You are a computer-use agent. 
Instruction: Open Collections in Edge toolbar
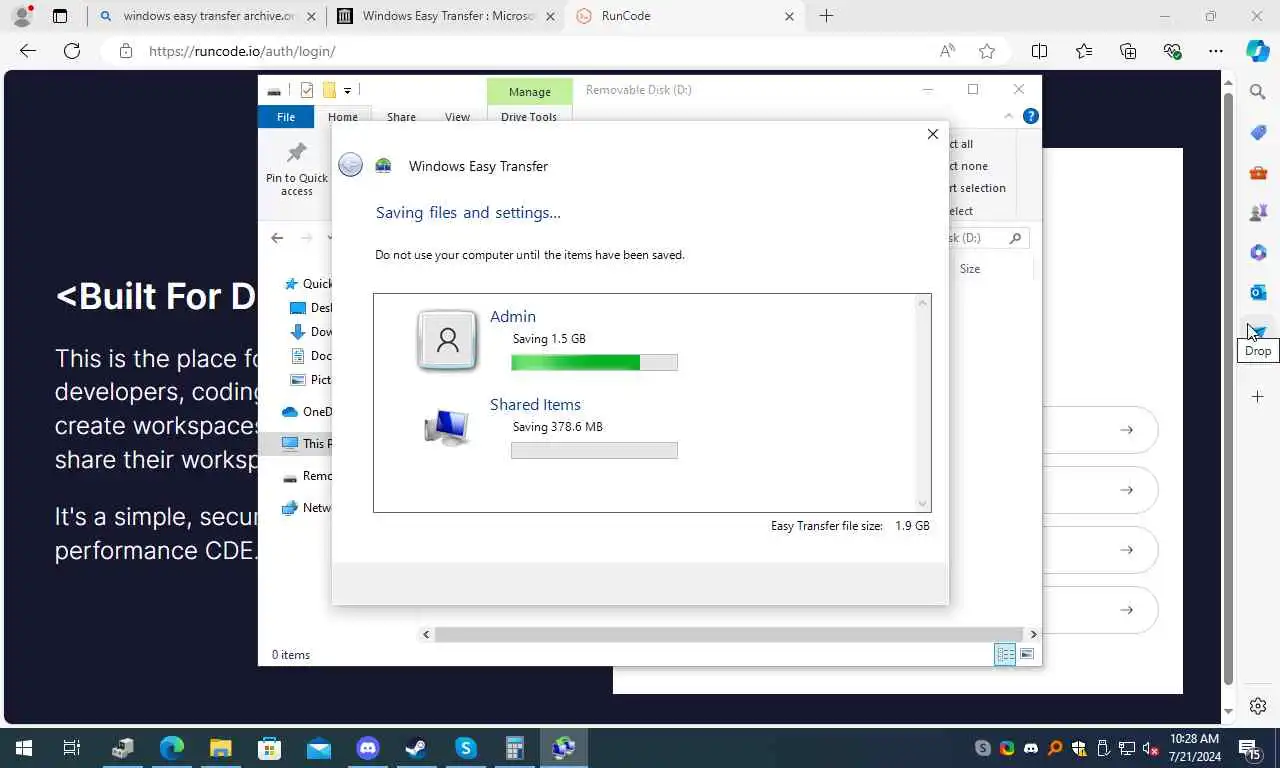tap(1128, 51)
